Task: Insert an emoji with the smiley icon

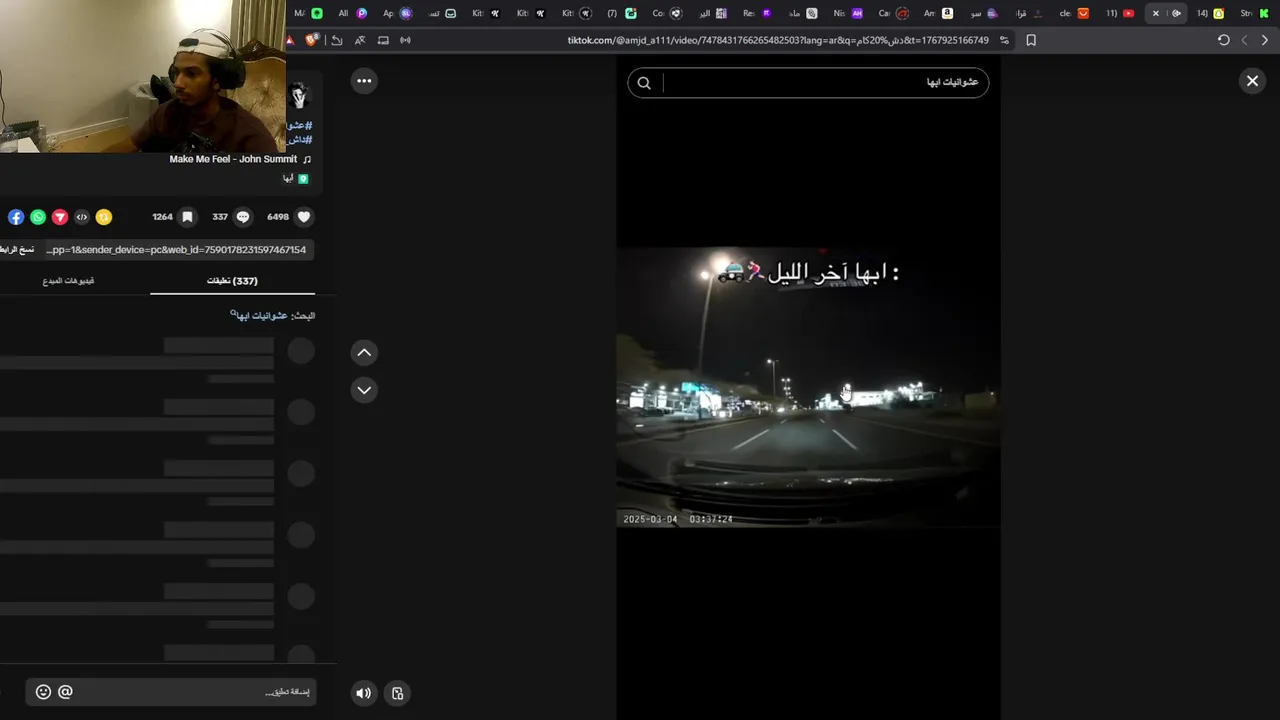Action: pos(43,692)
